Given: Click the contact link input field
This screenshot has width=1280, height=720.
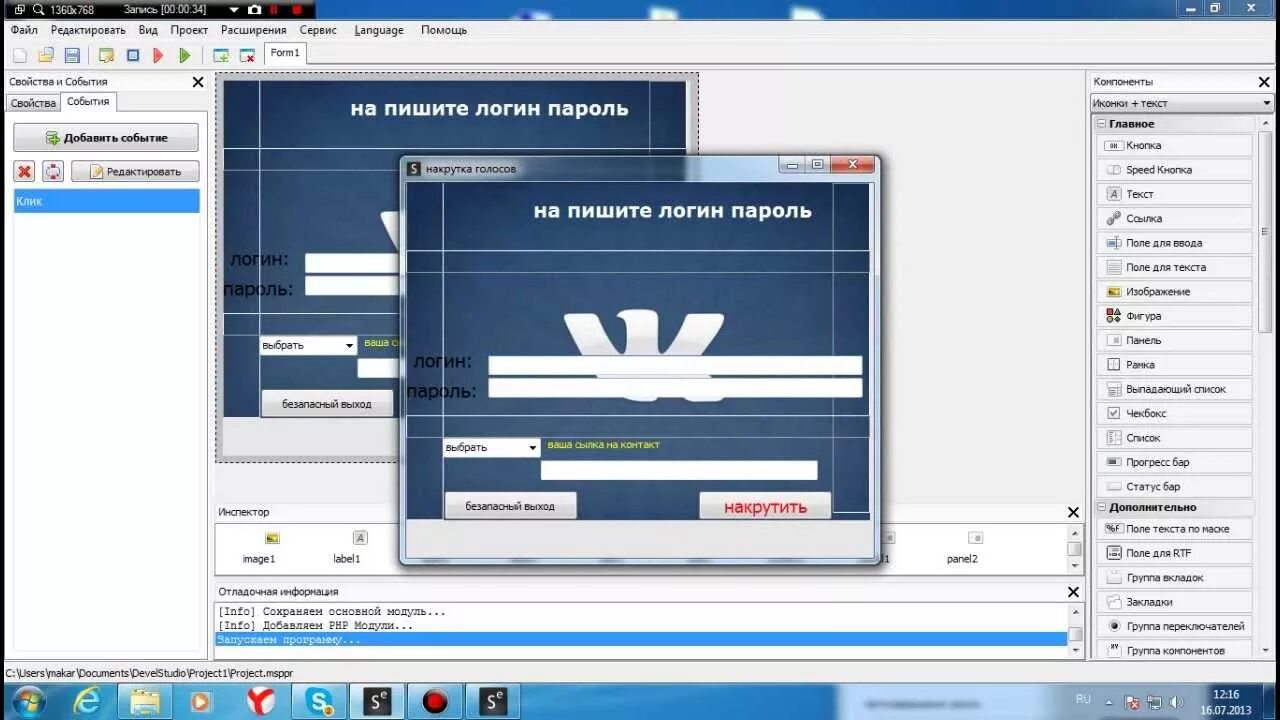Looking at the screenshot, I should [679, 470].
